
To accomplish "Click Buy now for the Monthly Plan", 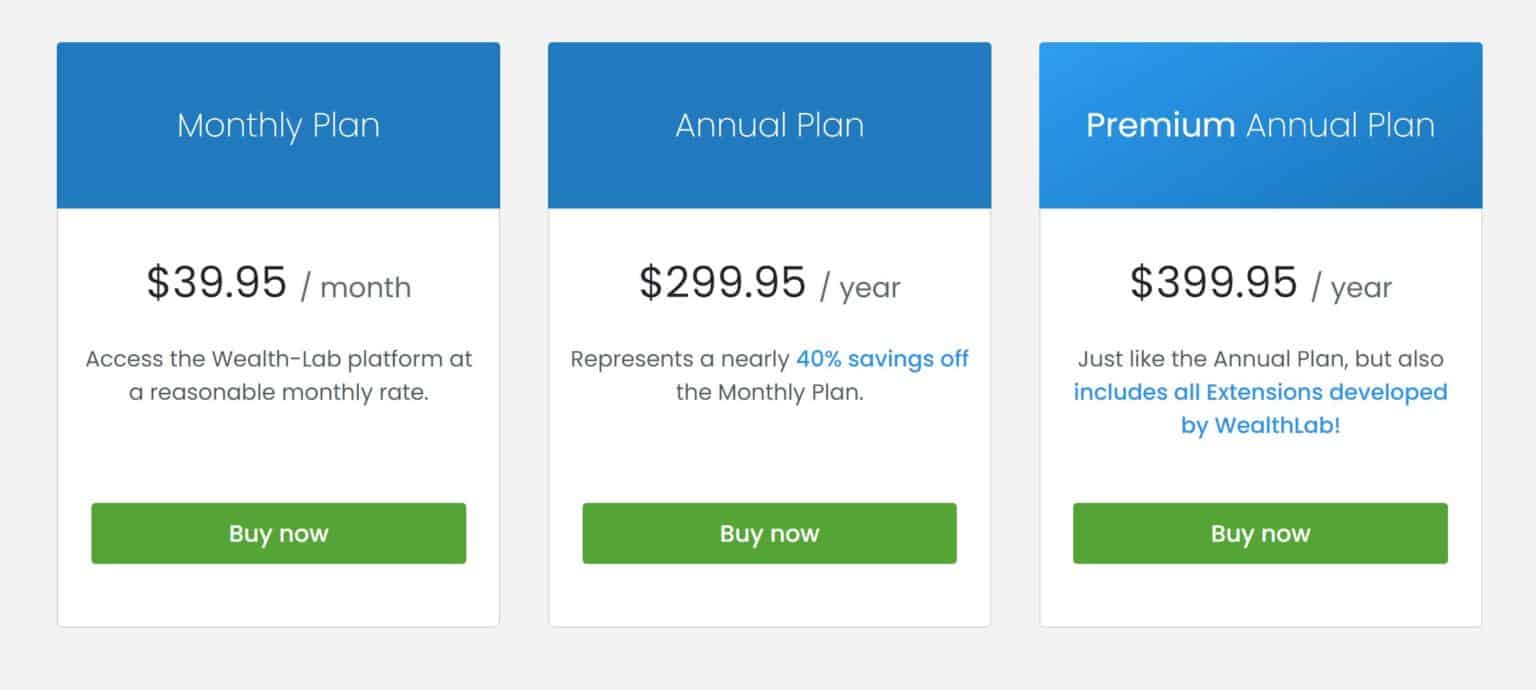I will pyautogui.click(x=278, y=533).
